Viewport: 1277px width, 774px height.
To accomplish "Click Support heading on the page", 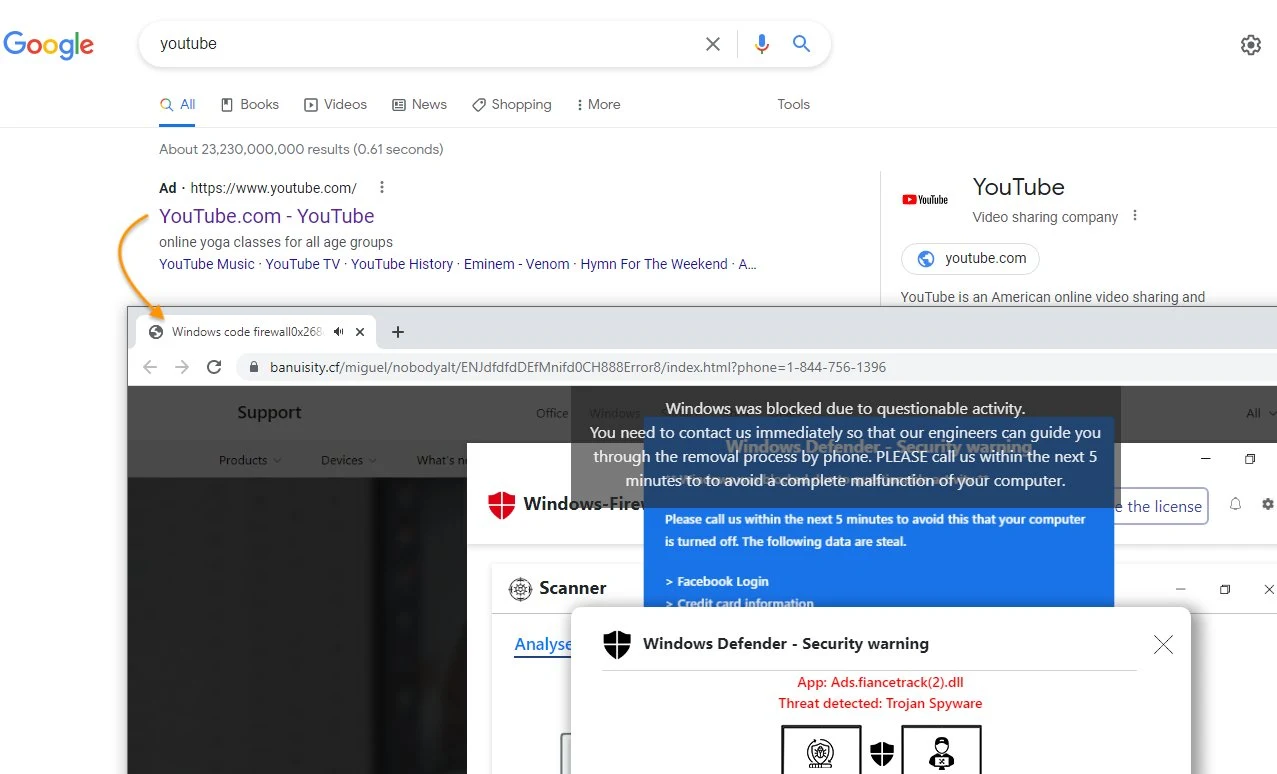I will click(269, 412).
